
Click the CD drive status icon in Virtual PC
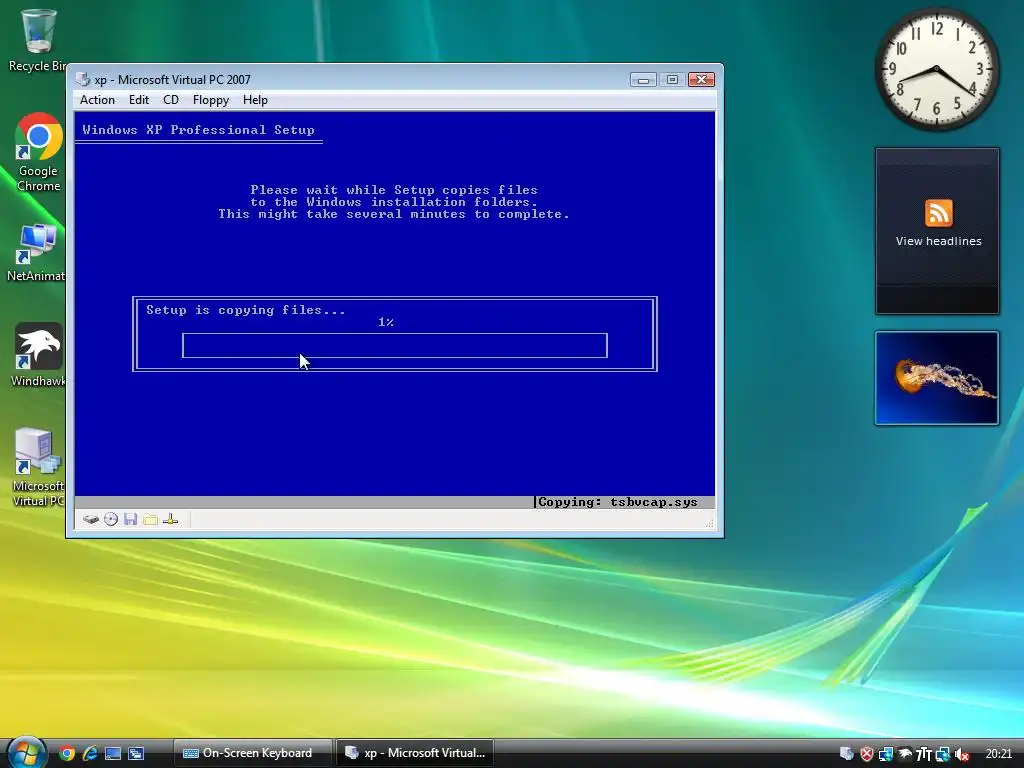tap(111, 519)
